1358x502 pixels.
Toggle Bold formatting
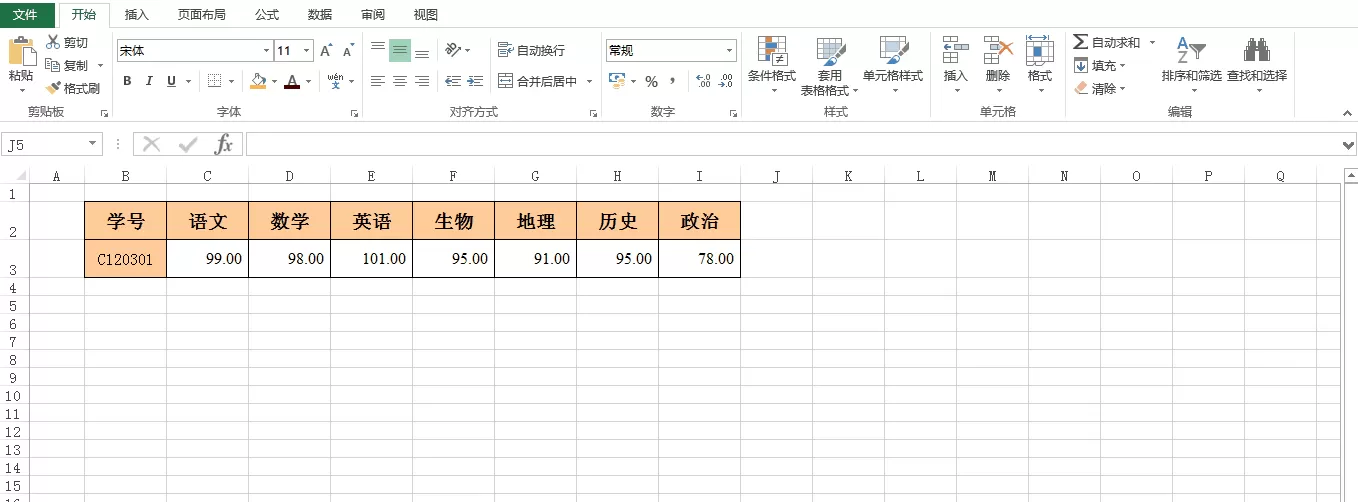127,81
